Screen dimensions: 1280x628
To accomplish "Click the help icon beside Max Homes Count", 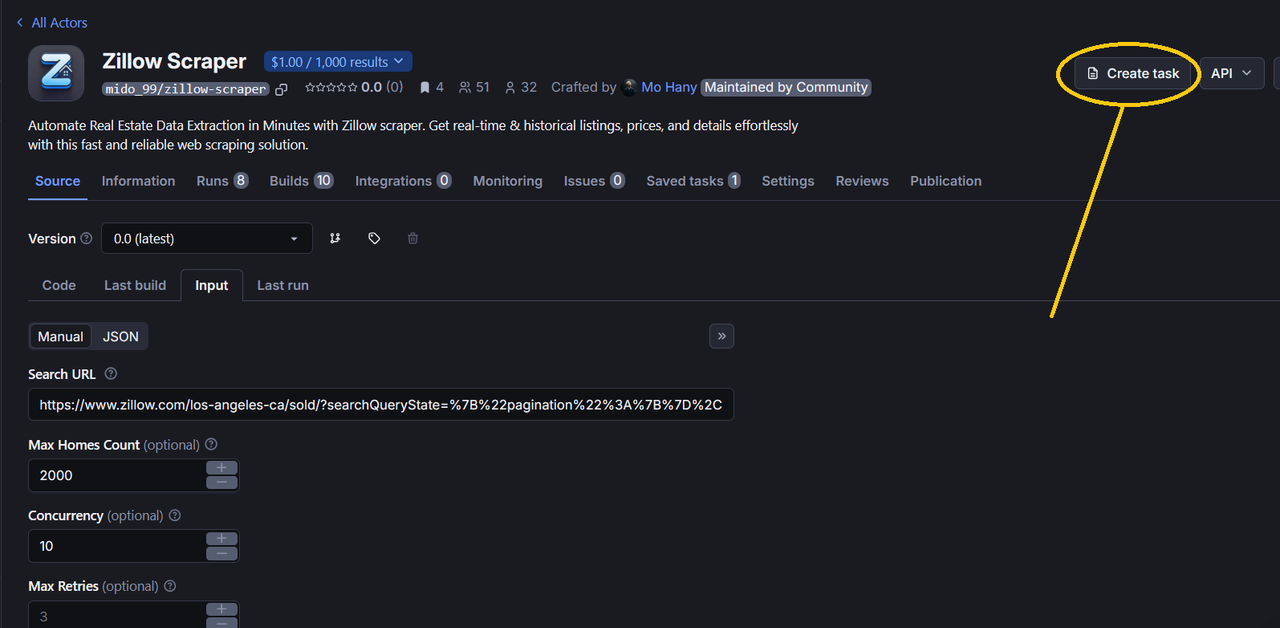I will 211,445.
